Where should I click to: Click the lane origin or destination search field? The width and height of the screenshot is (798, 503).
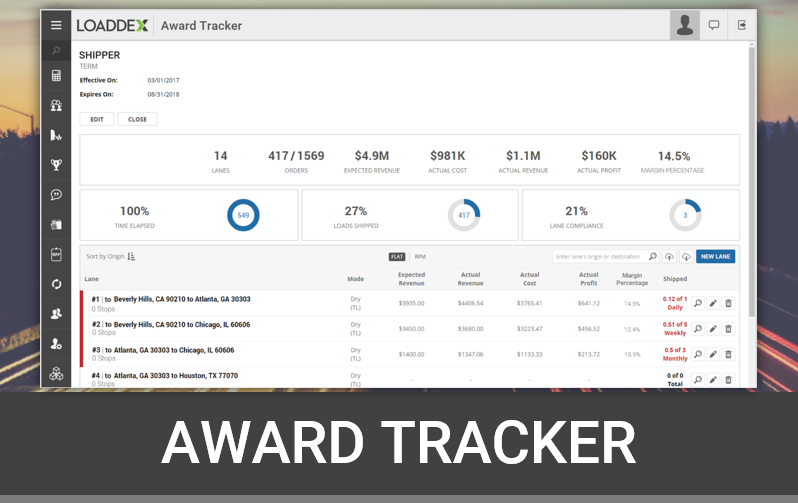[600, 256]
